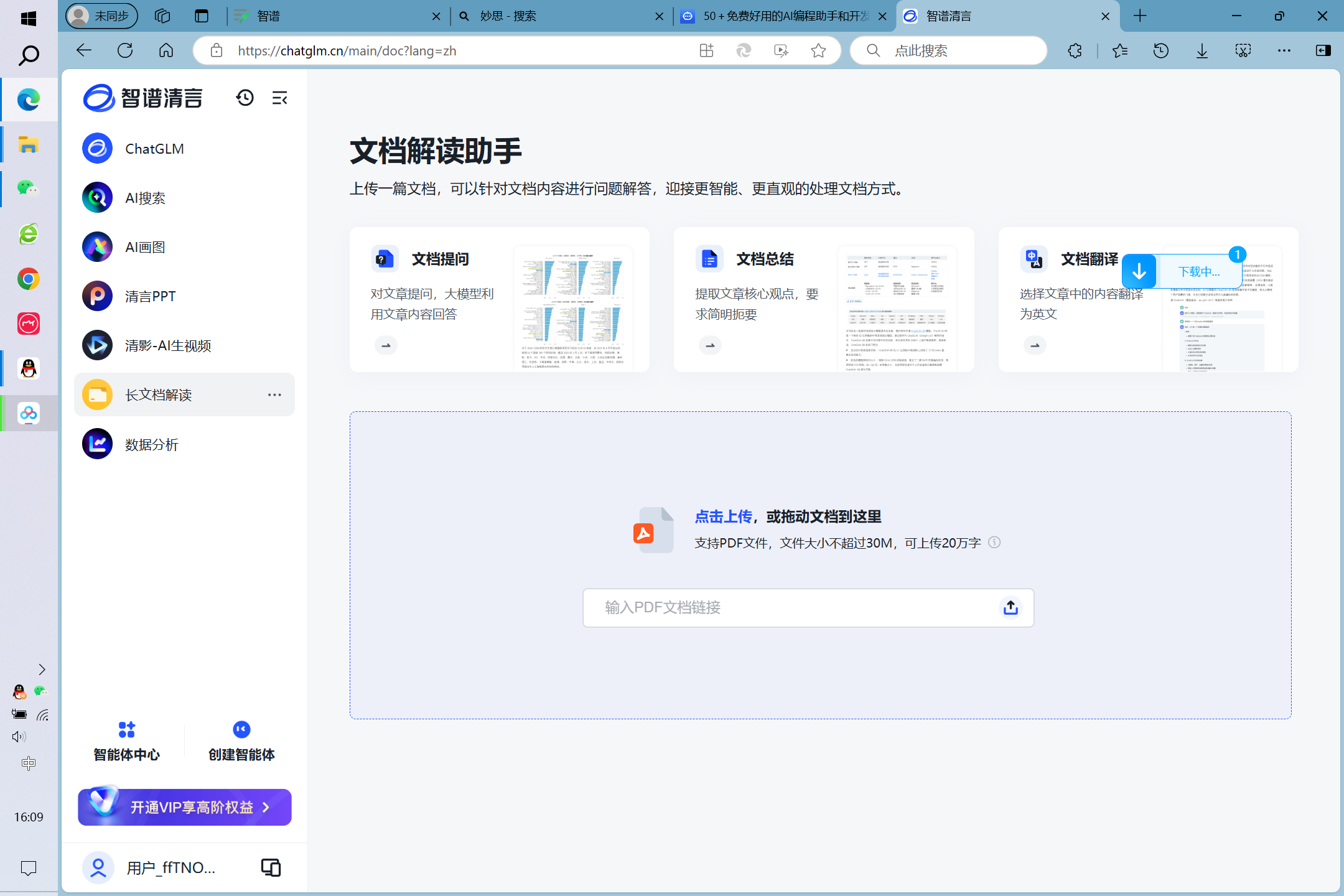Click the 未同步 profile button
Viewport: 1344px width, 896px height.
click(x=102, y=16)
